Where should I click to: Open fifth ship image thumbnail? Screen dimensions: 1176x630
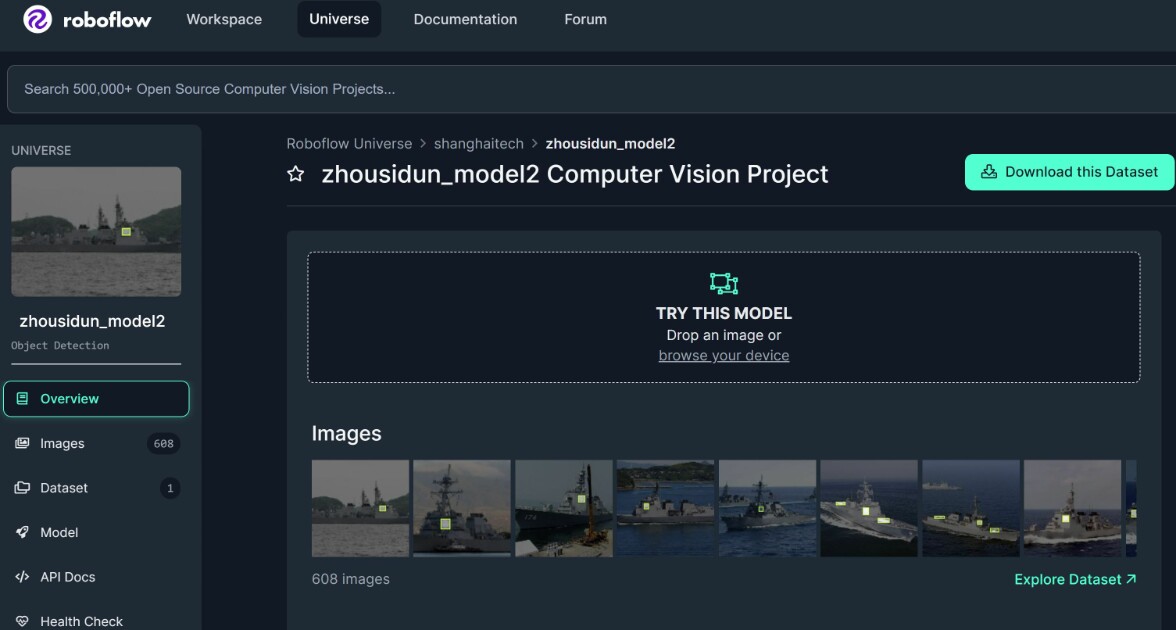pyautogui.click(x=767, y=508)
